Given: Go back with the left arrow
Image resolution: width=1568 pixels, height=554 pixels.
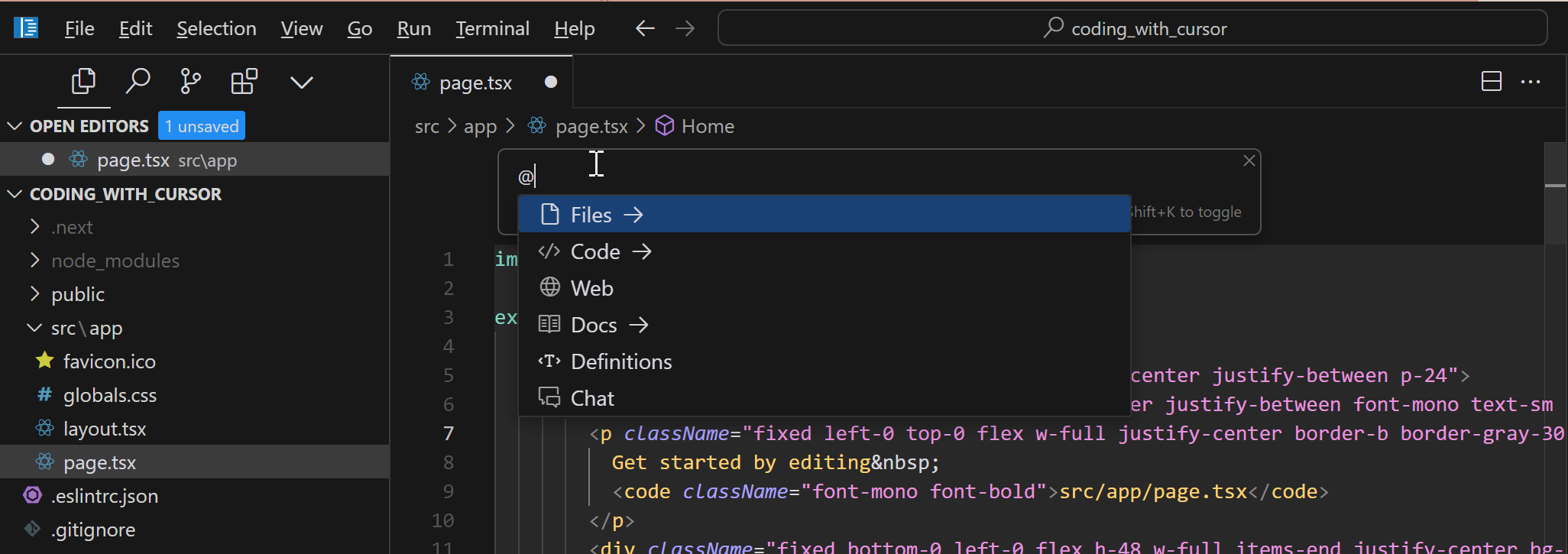Looking at the screenshot, I should pyautogui.click(x=645, y=28).
